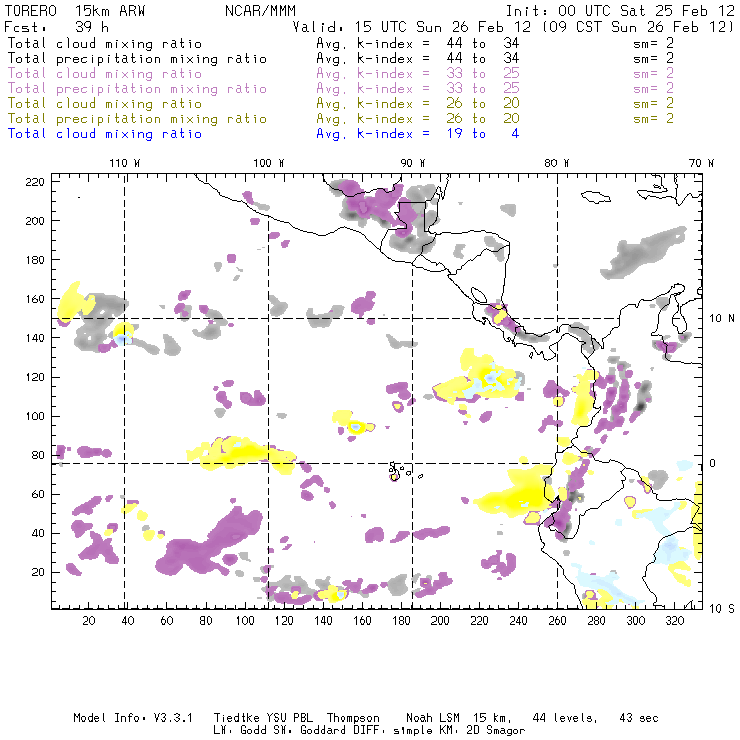Screen dimensions: 740x740
Task: Click the "10 S" latitude label
Action: [722, 609]
